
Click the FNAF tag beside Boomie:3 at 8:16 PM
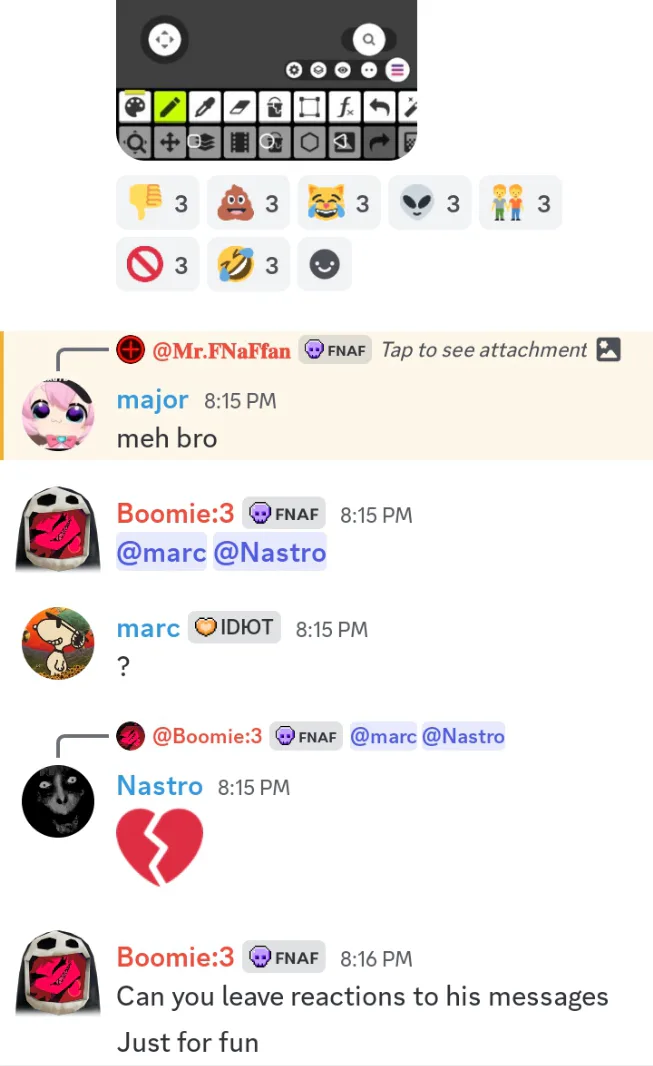284,957
